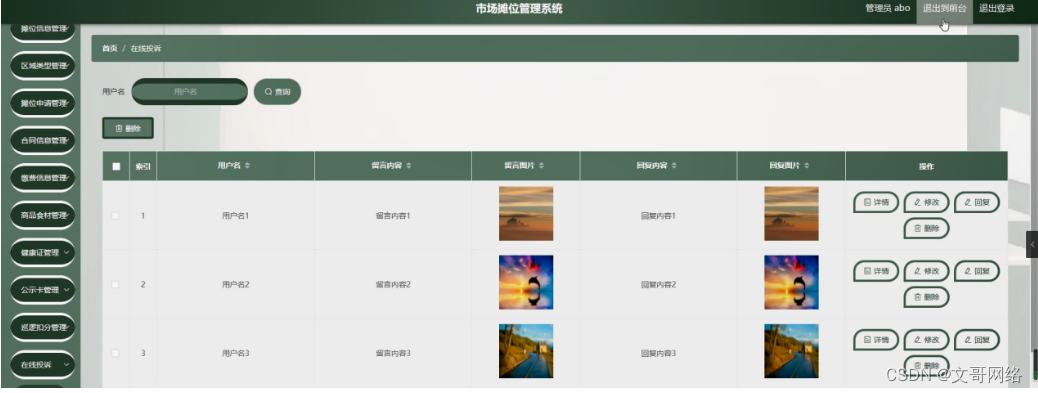This screenshot has width=1038, height=393.
Task: Click the 留言内容1 cell
Action: click(x=393, y=216)
